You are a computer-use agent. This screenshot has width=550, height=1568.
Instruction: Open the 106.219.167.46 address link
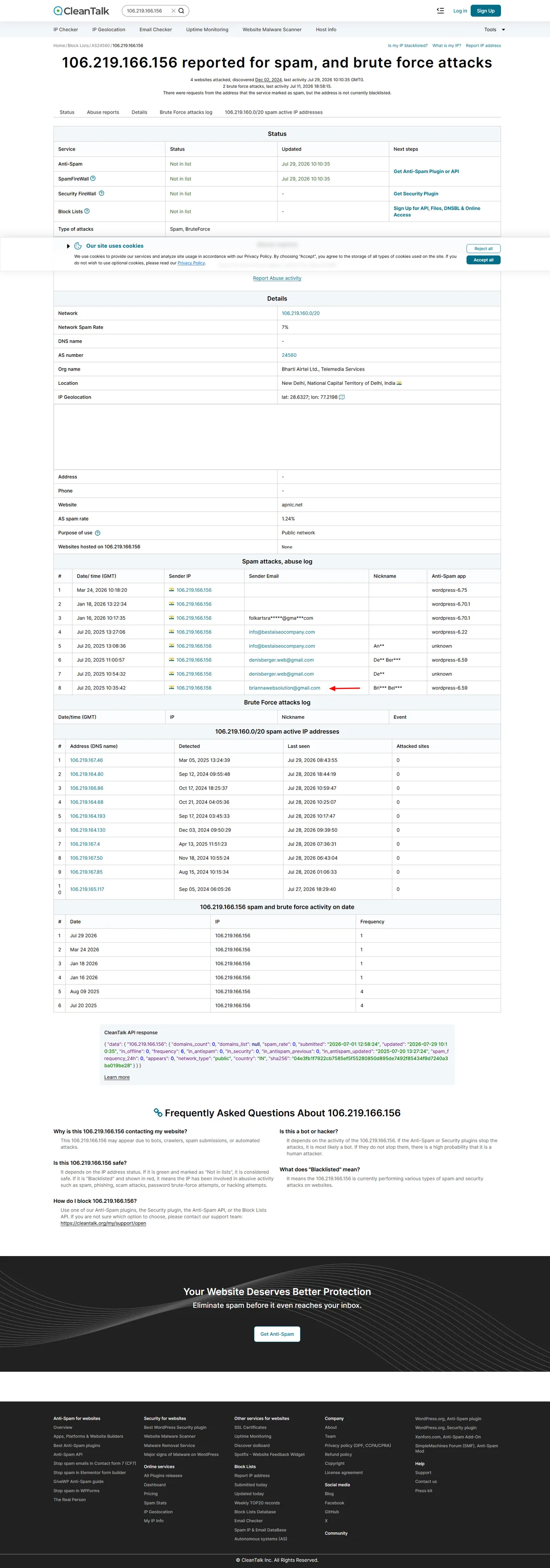[x=86, y=760]
